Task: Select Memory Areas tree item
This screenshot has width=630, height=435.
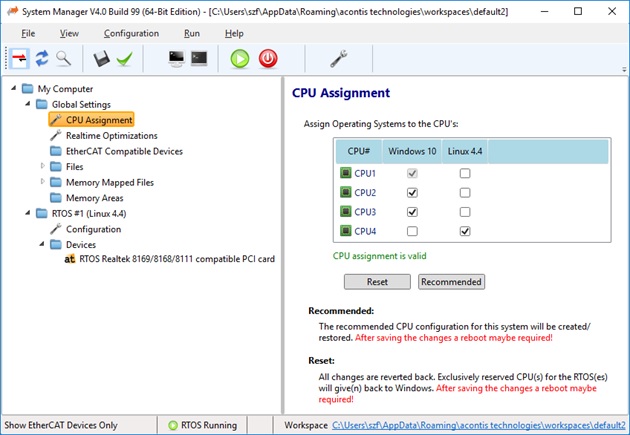Action: (94, 198)
